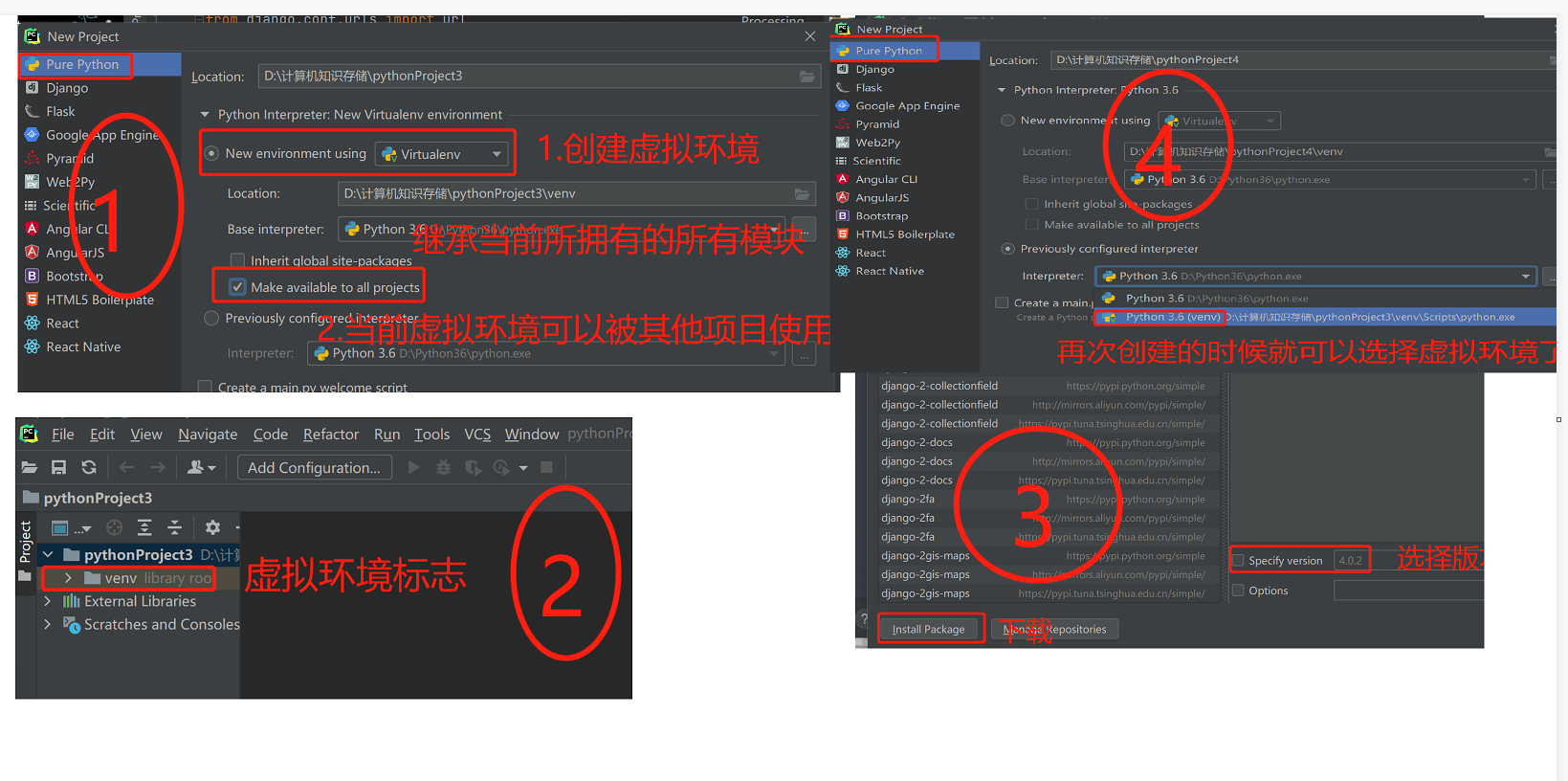Pick Django in the pythonProject4 New Project dialog
The height and width of the screenshot is (781, 1568).
pos(874,69)
